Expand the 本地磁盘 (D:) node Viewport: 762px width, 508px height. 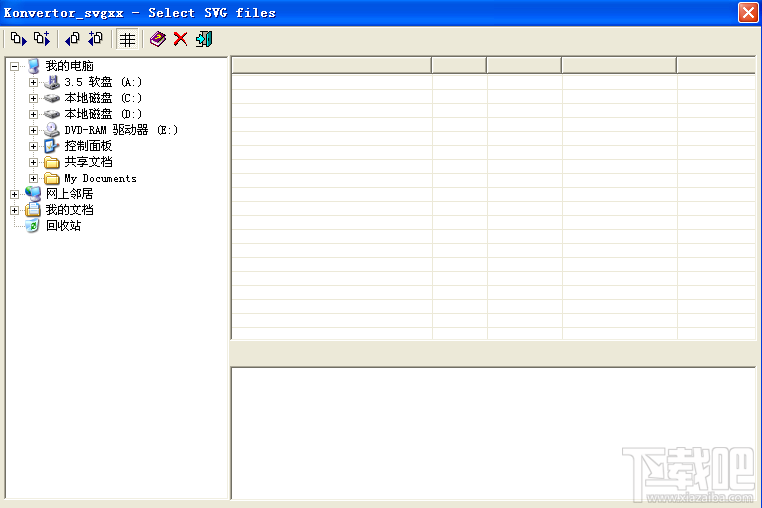coord(33,115)
